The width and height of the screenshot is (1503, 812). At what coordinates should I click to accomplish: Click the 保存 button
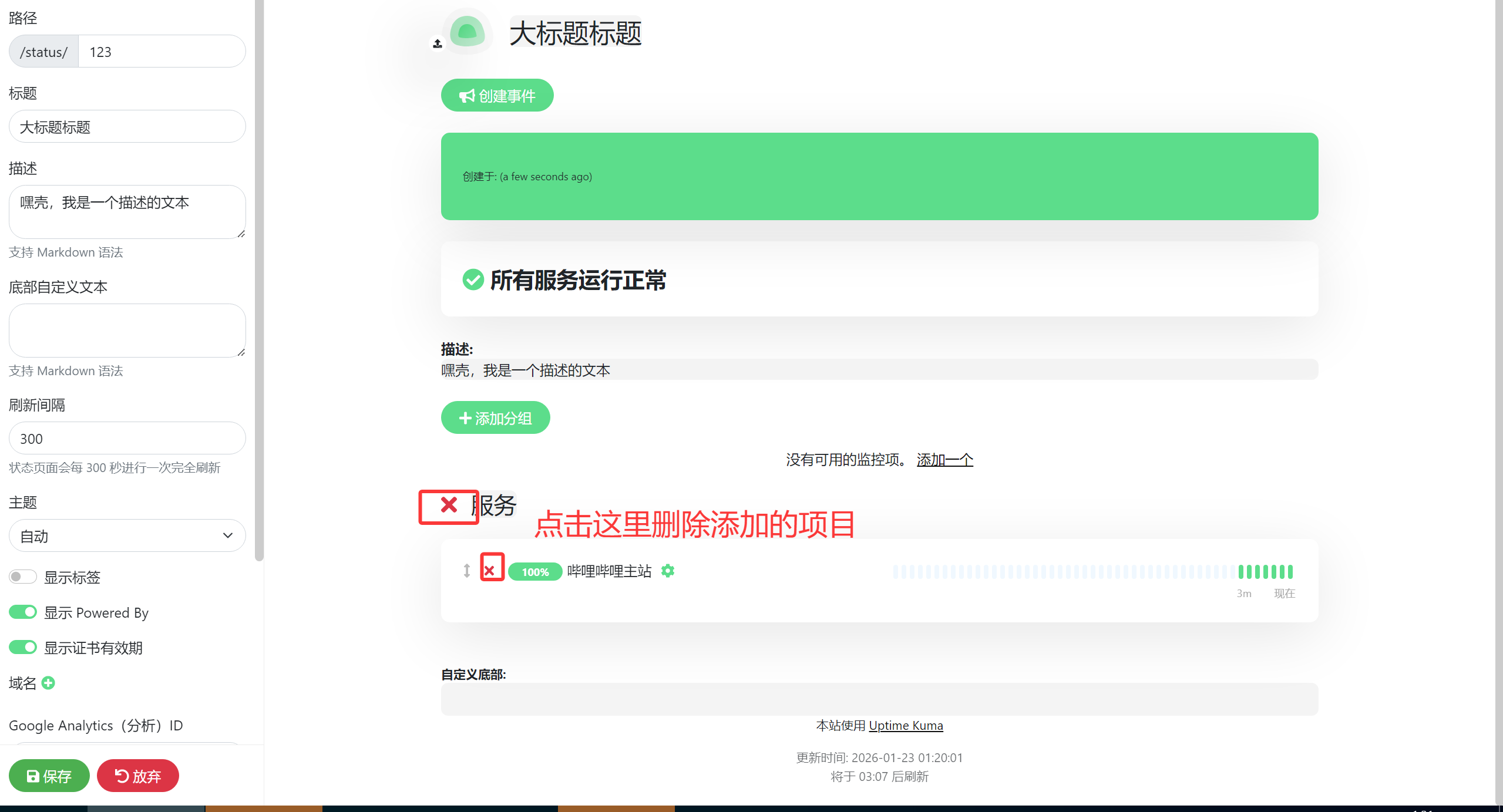pos(49,776)
